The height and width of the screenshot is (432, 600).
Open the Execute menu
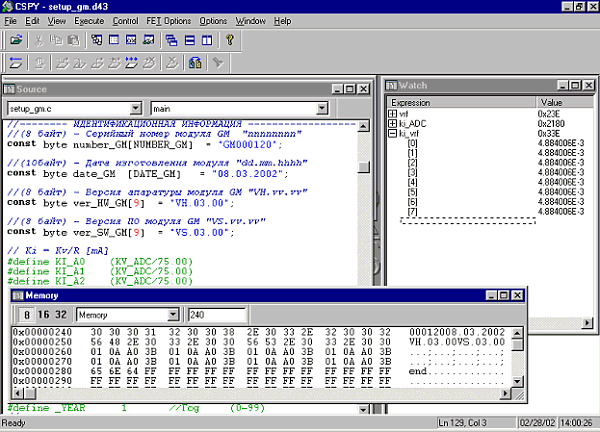click(89, 21)
